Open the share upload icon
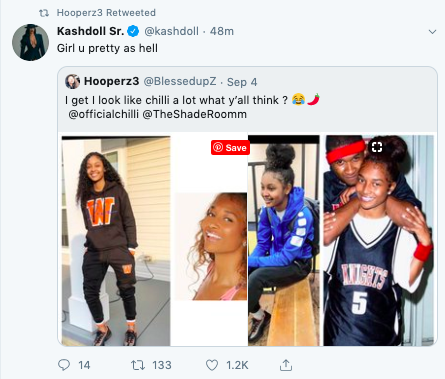The width and height of the screenshot is (445, 379). tap(286, 365)
